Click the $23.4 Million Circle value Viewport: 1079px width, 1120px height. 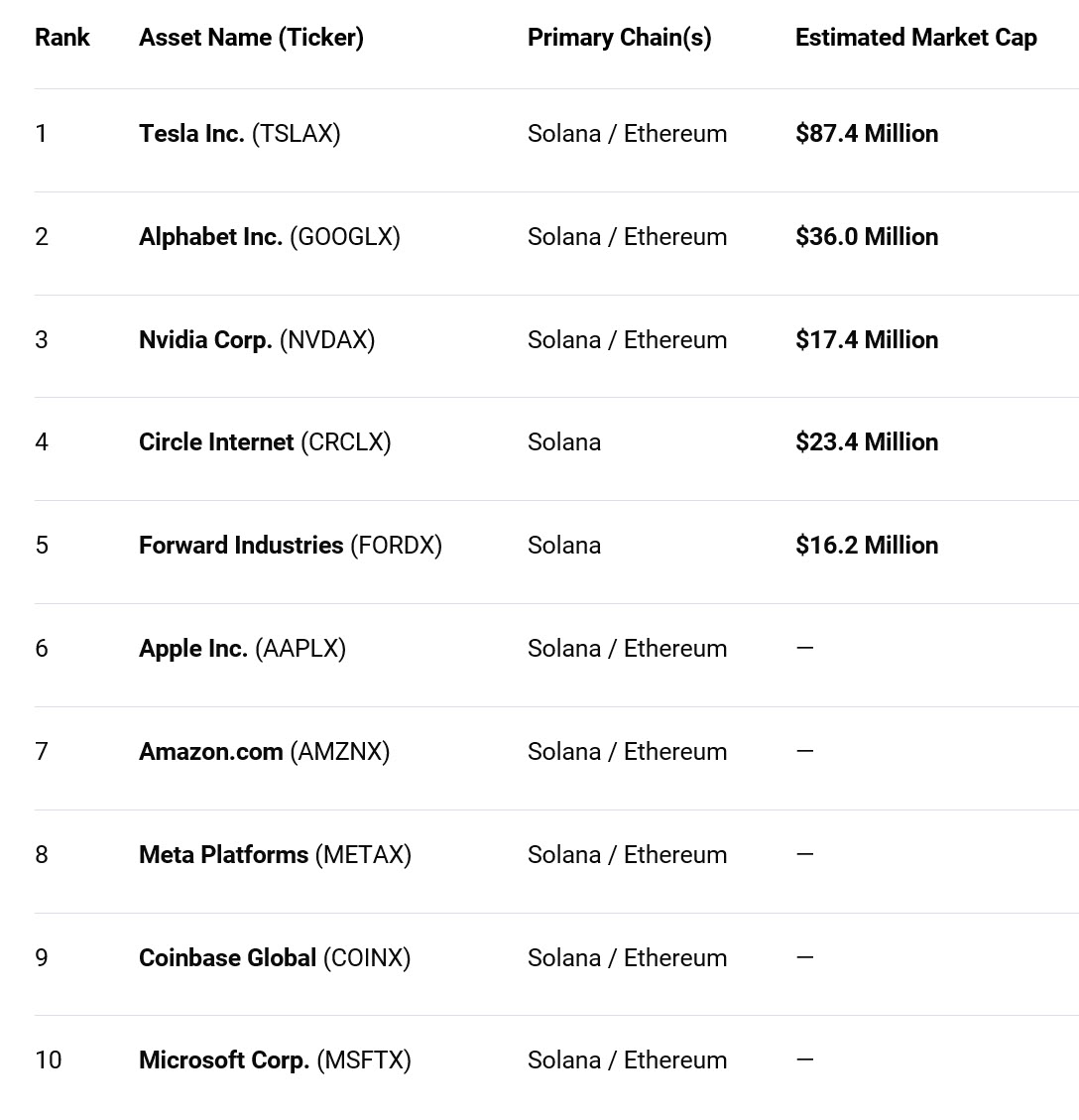pyautogui.click(x=866, y=442)
